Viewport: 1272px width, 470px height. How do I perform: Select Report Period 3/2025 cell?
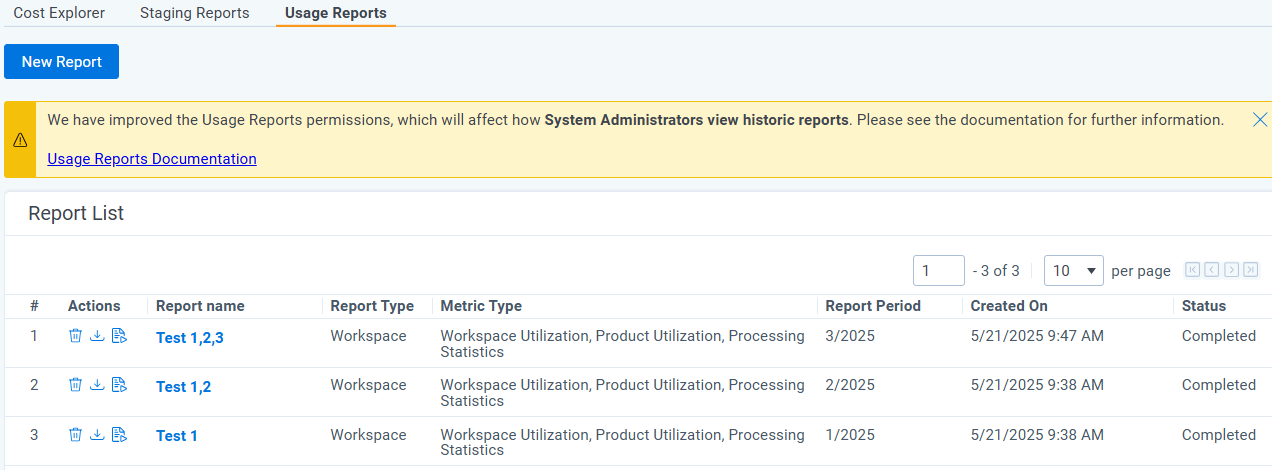point(850,336)
